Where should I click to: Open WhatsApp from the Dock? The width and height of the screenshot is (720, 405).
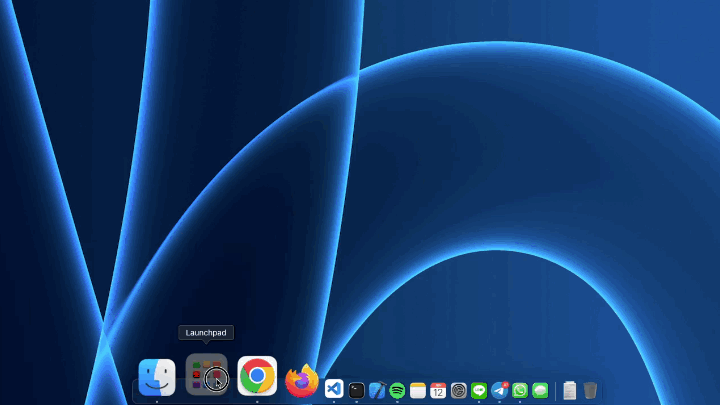[x=520, y=391]
